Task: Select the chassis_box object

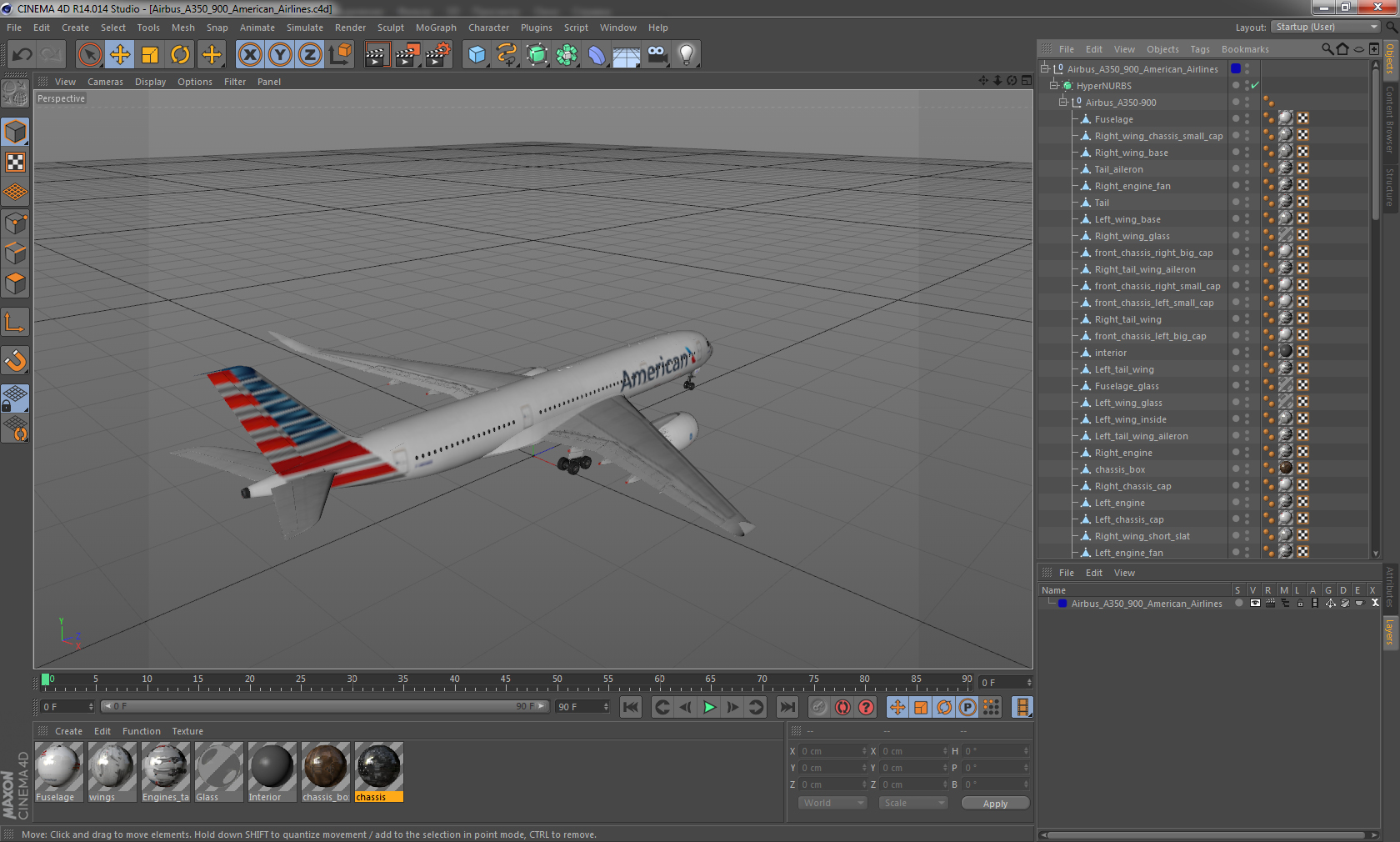Action: [x=1120, y=469]
